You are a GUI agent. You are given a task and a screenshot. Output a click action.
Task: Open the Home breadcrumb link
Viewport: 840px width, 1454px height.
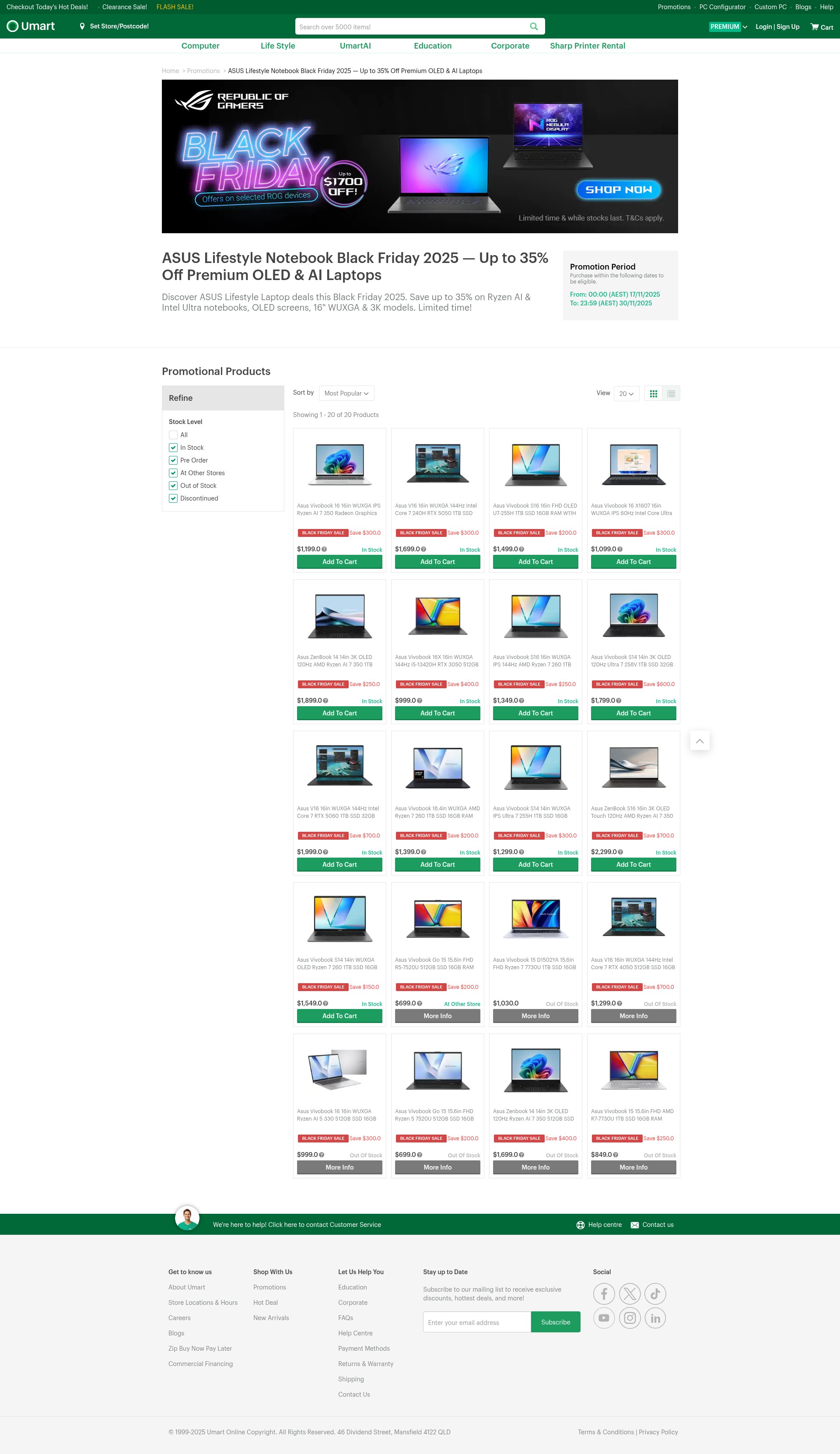click(x=170, y=71)
